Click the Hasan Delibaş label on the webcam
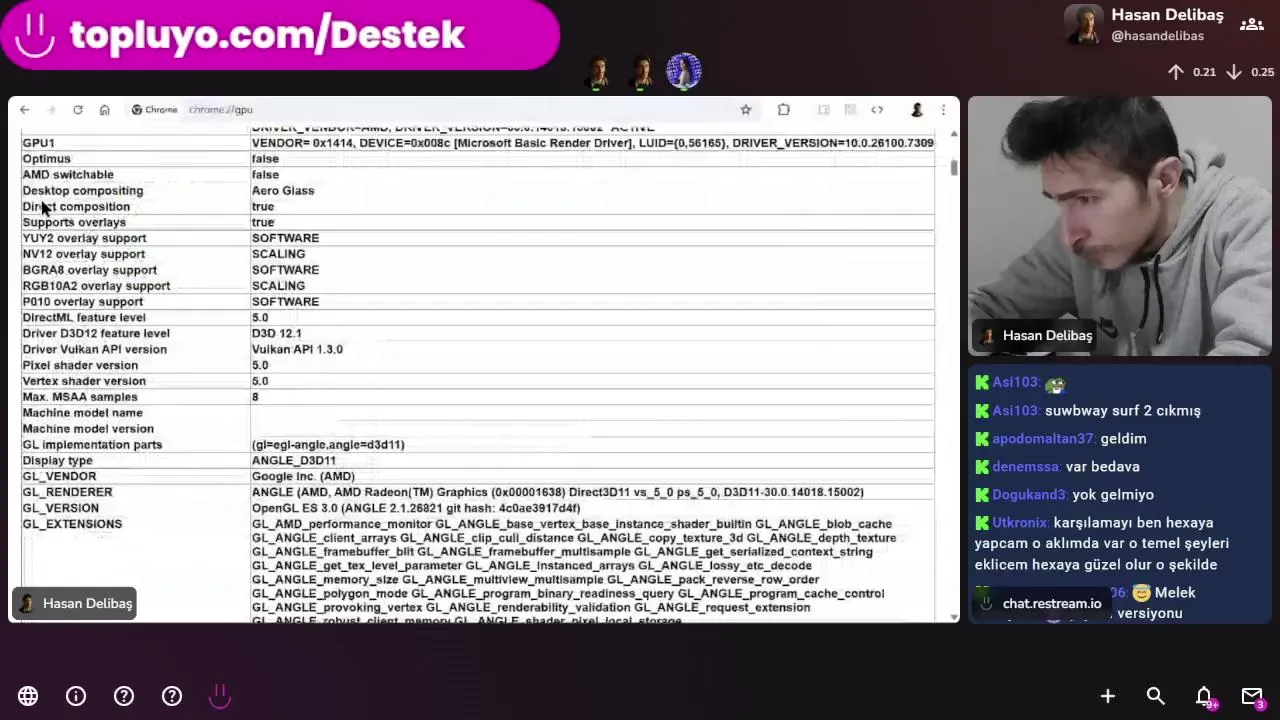This screenshot has height=720, width=1280. (x=1035, y=336)
